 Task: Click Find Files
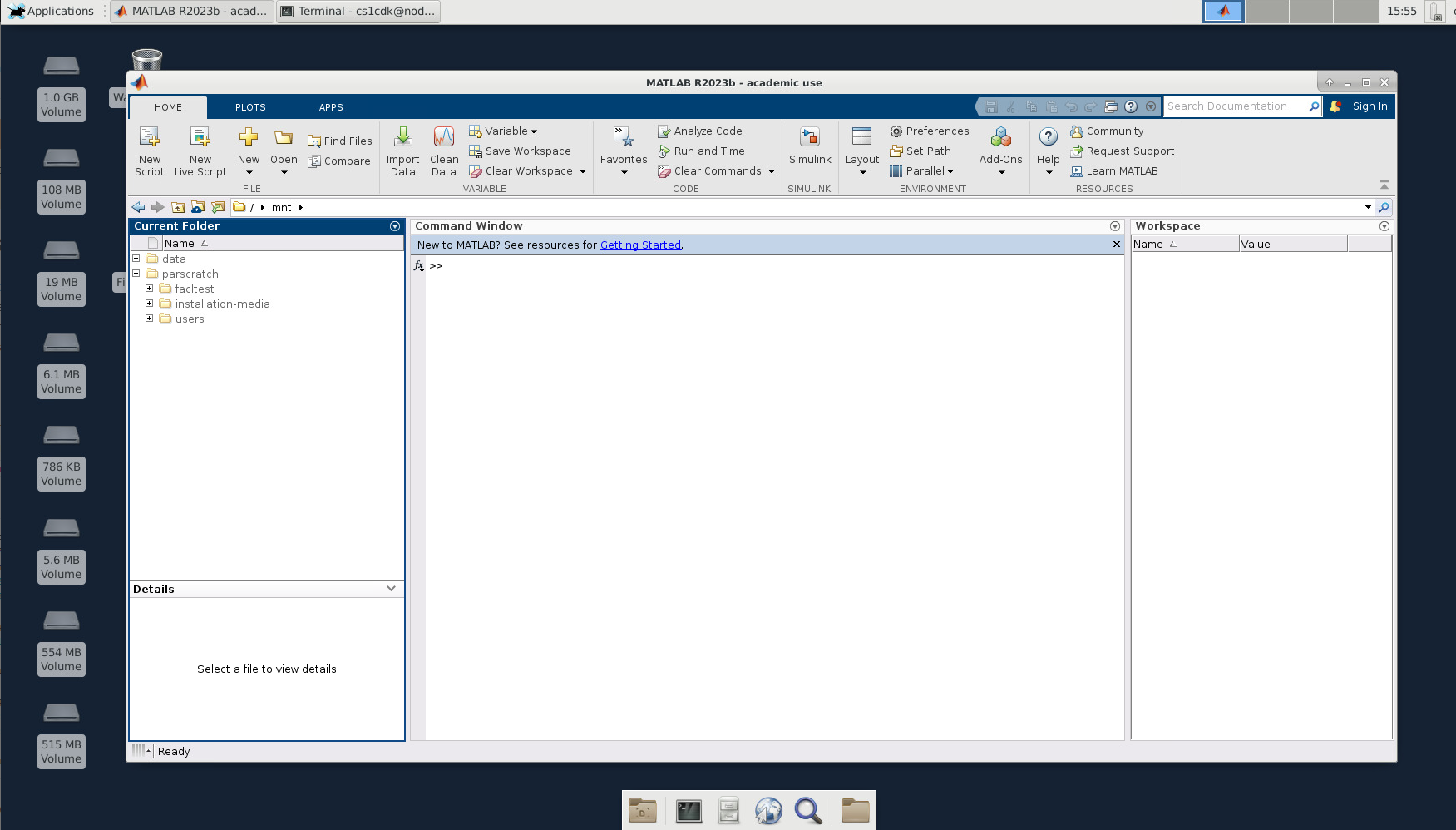click(339, 141)
